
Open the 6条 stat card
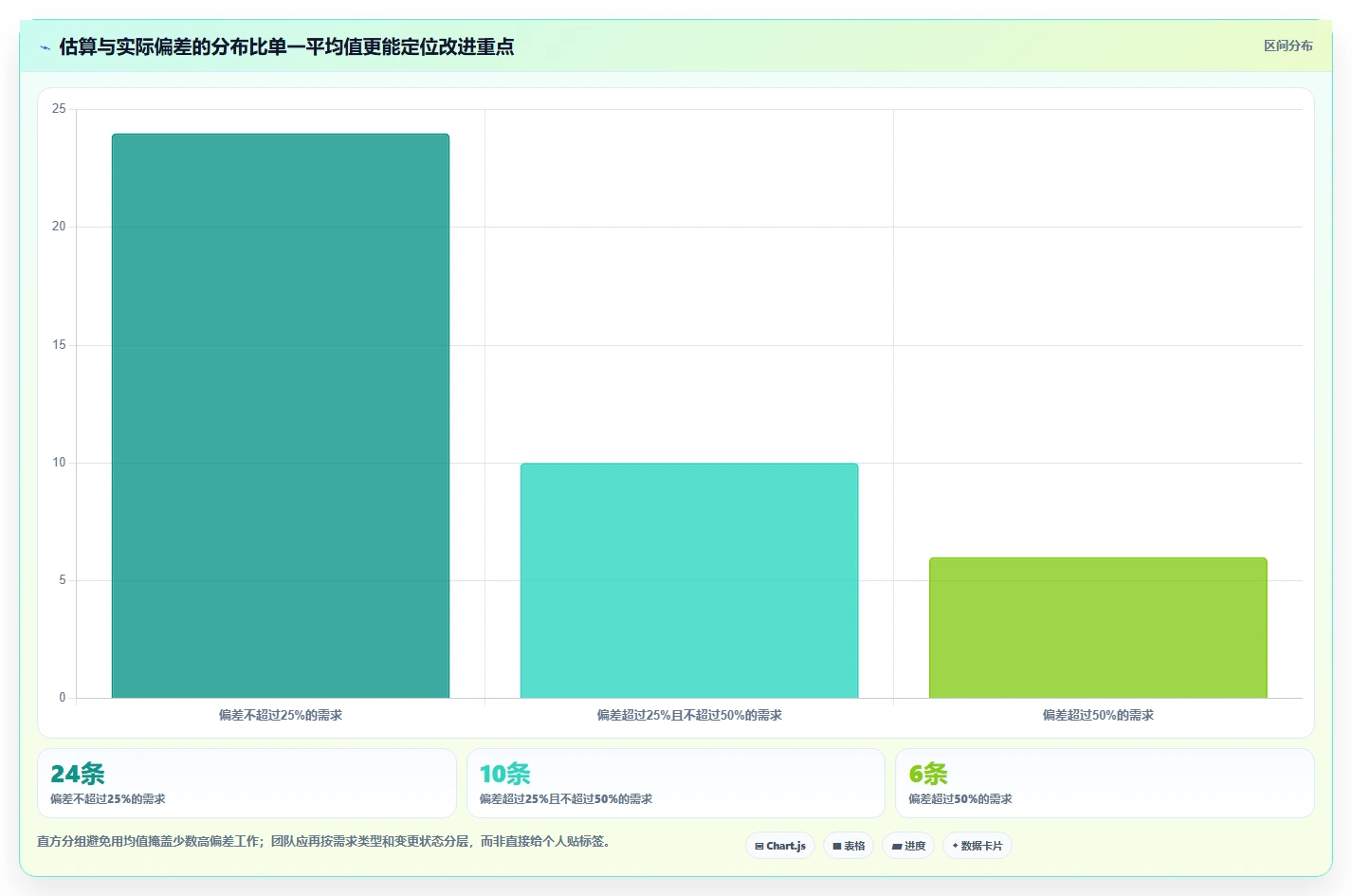pos(1105,783)
